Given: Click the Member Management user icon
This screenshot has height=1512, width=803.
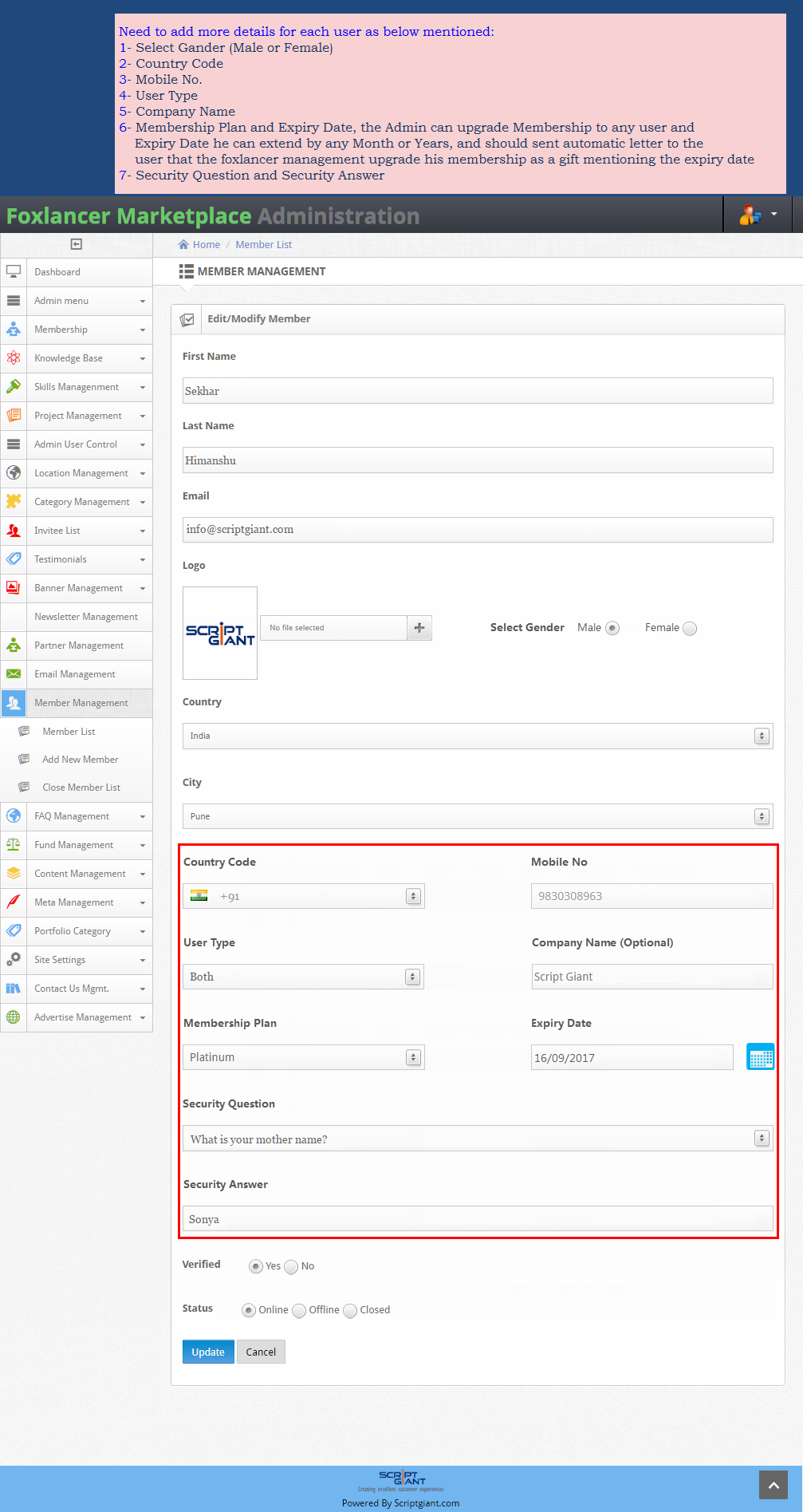Looking at the screenshot, I should tap(14, 703).
